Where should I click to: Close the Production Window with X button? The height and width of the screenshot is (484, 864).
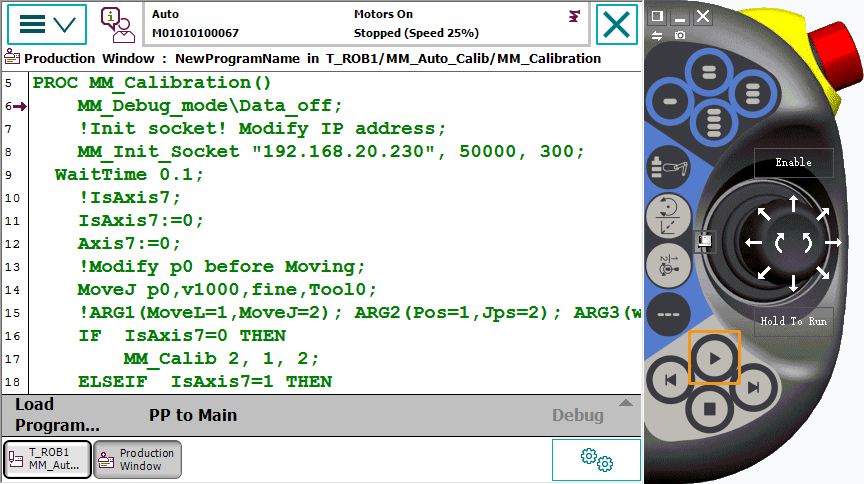pyautogui.click(x=616, y=24)
